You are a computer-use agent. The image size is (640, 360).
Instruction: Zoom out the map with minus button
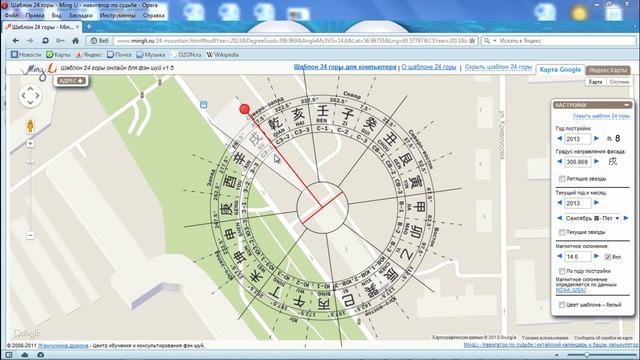[x=30, y=236]
